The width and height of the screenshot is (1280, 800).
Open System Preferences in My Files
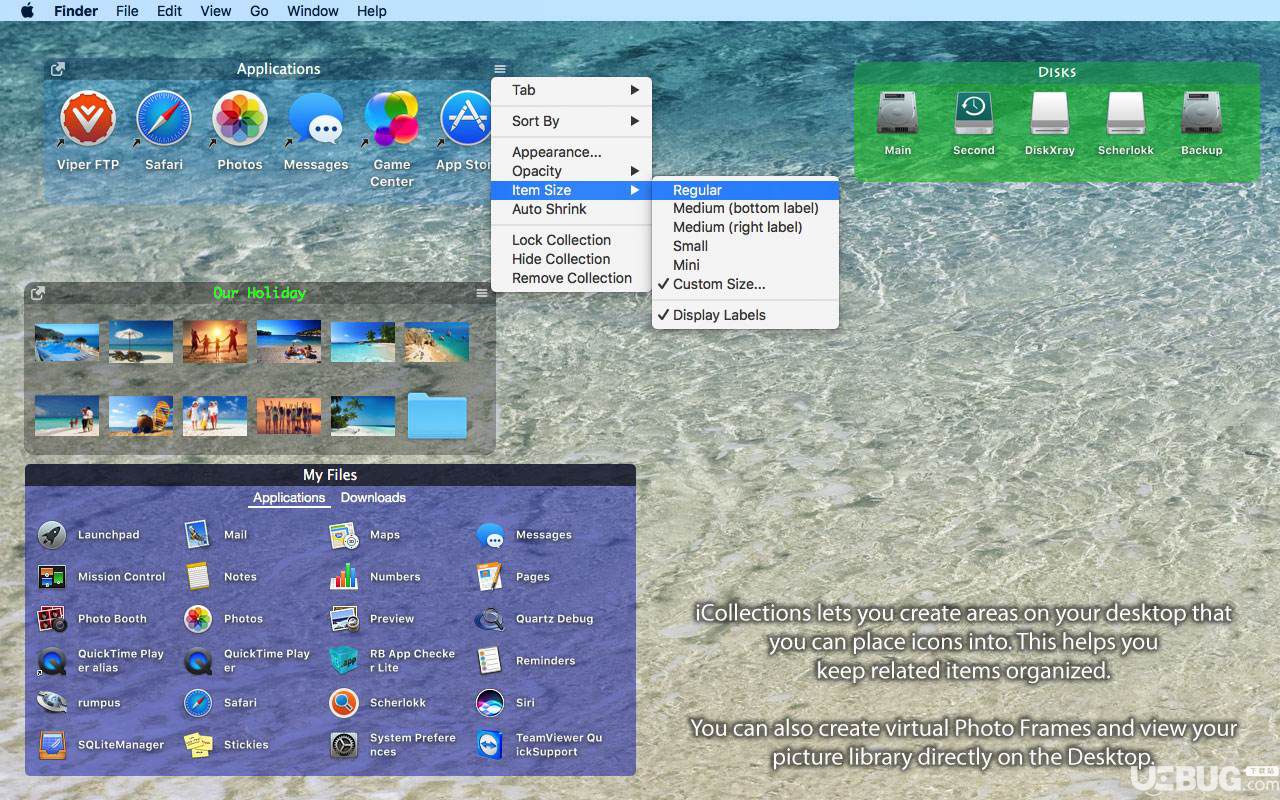click(x=344, y=745)
